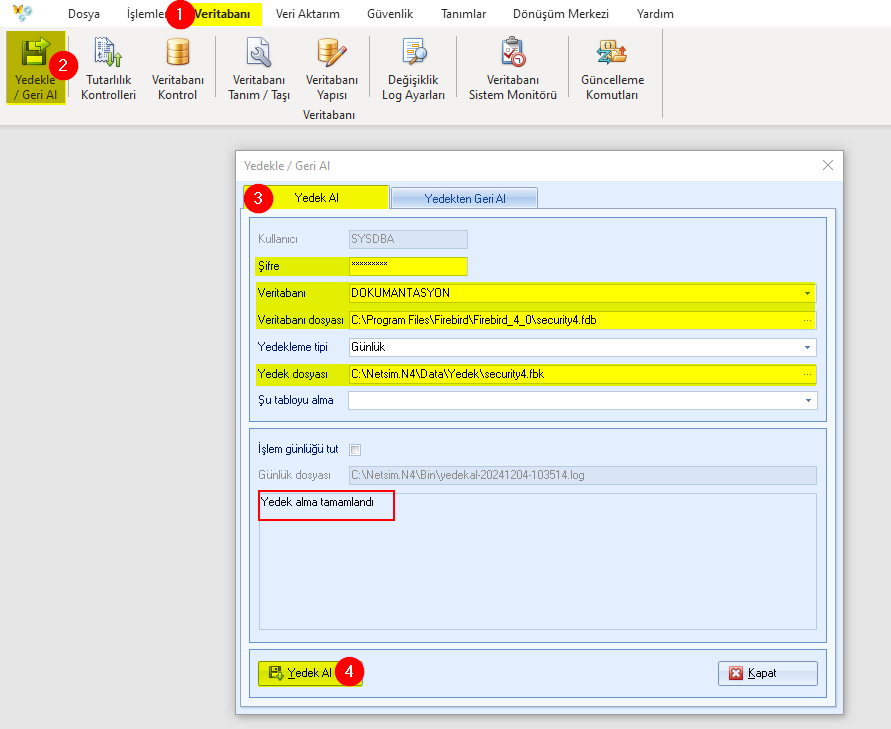Viewport: 891px width, 729px height.
Task: Open the Veri Aktarım menu
Action: [307, 14]
